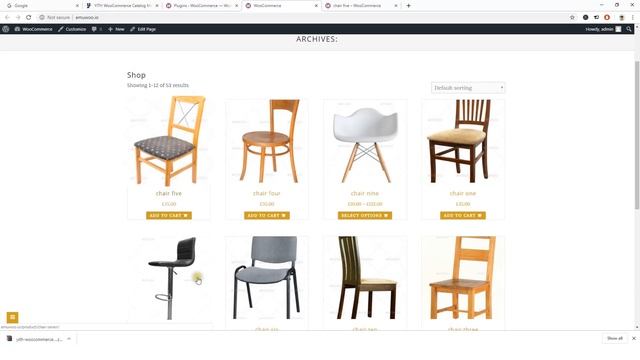
Task: Open the browser profile avatar
Action: point(622,18)
